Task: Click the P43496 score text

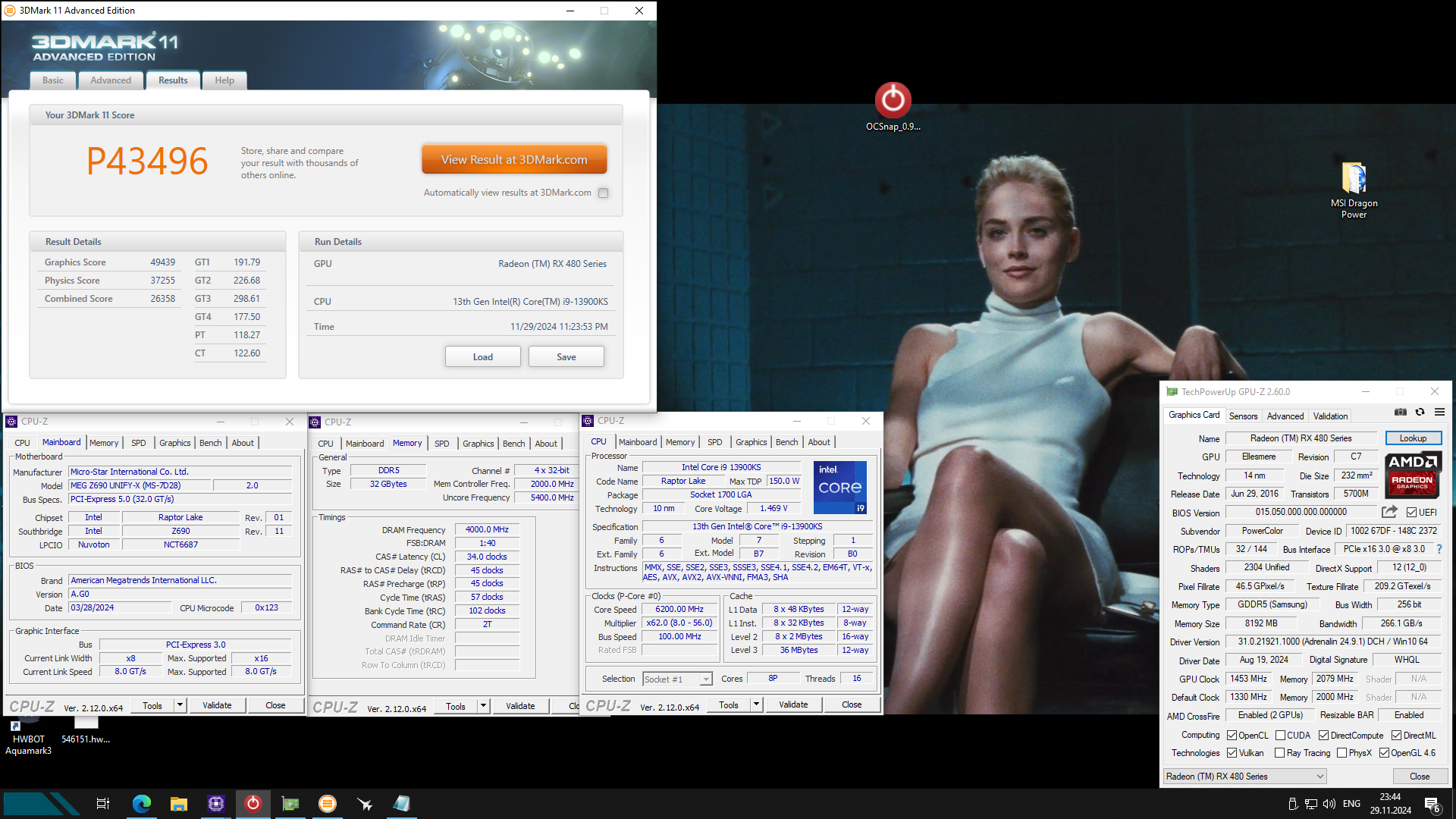Action: [146, 162]
